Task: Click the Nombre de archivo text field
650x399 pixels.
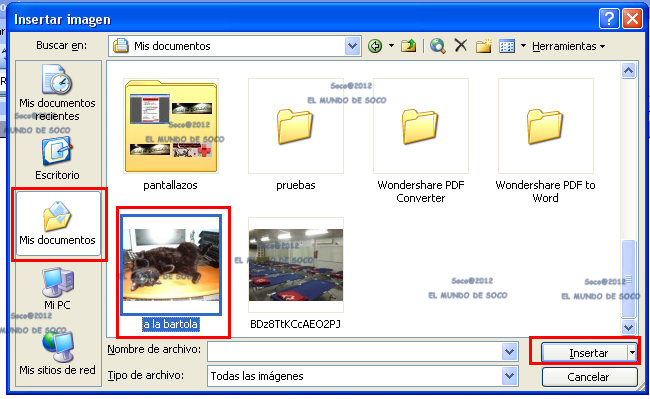Action: (x=355, y=352)
